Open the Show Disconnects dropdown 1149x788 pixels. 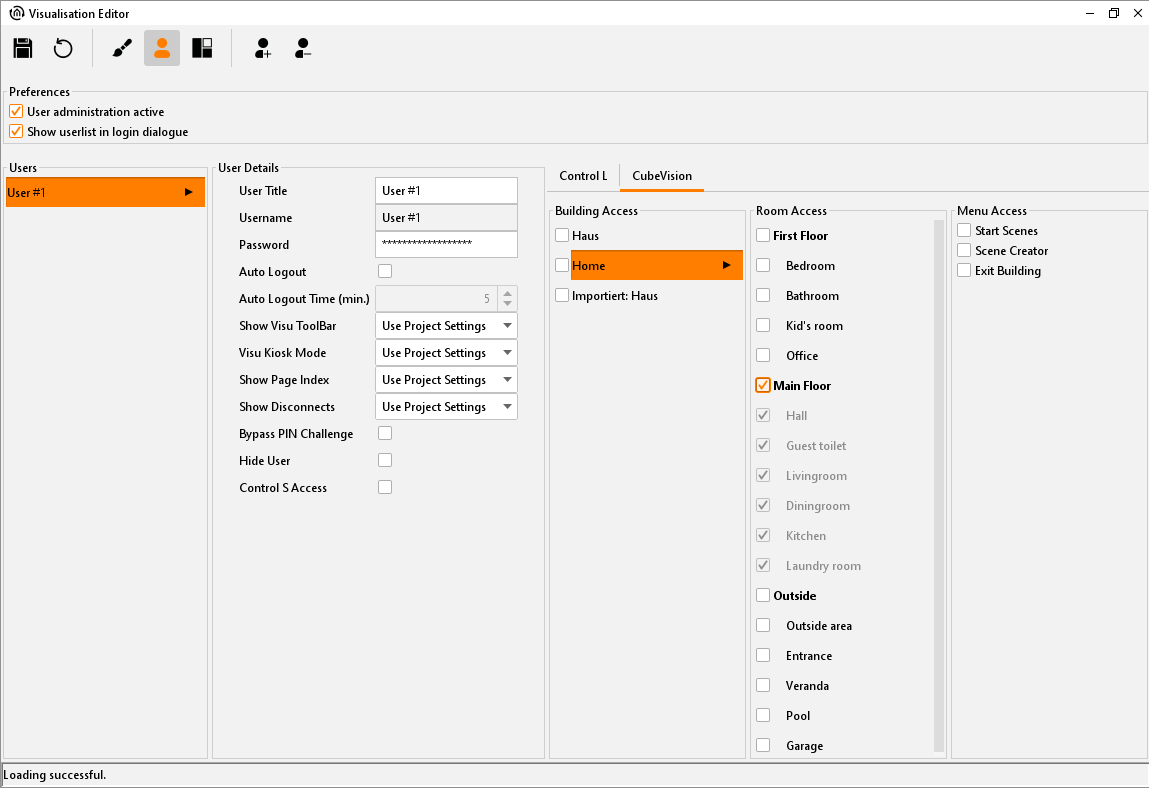[x=446, y=407]
